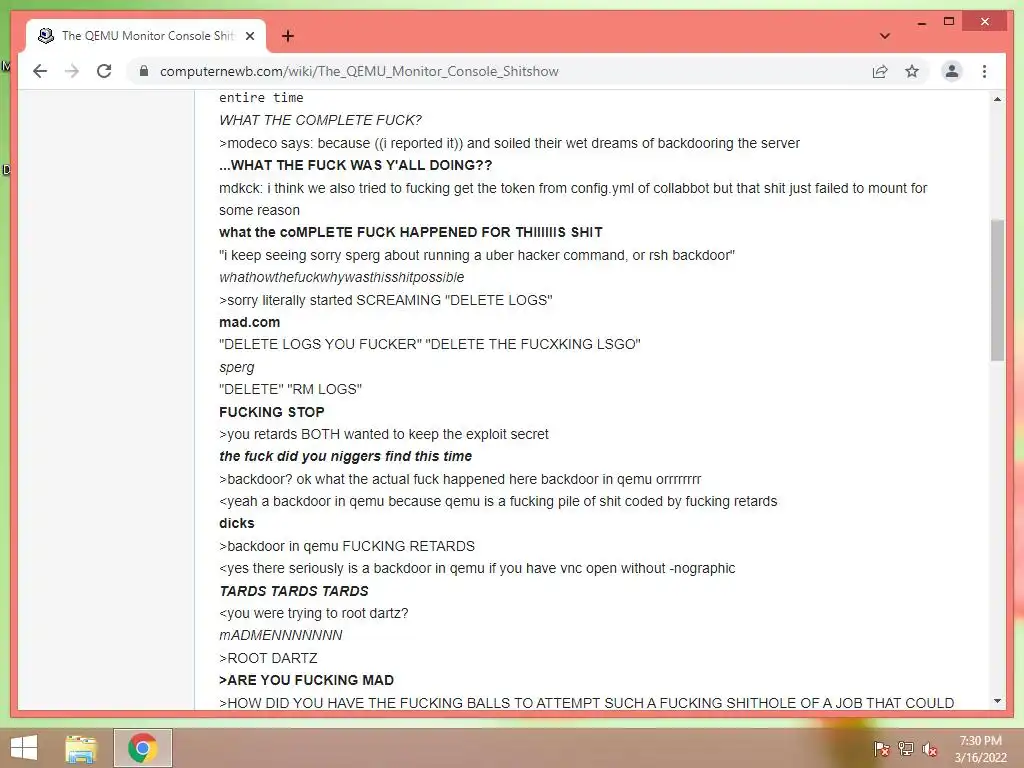The height and width of the screenshot is (768, 1024).
Task: Open the clock showing 7:30 PM
Action: click(x=980, y=749)
